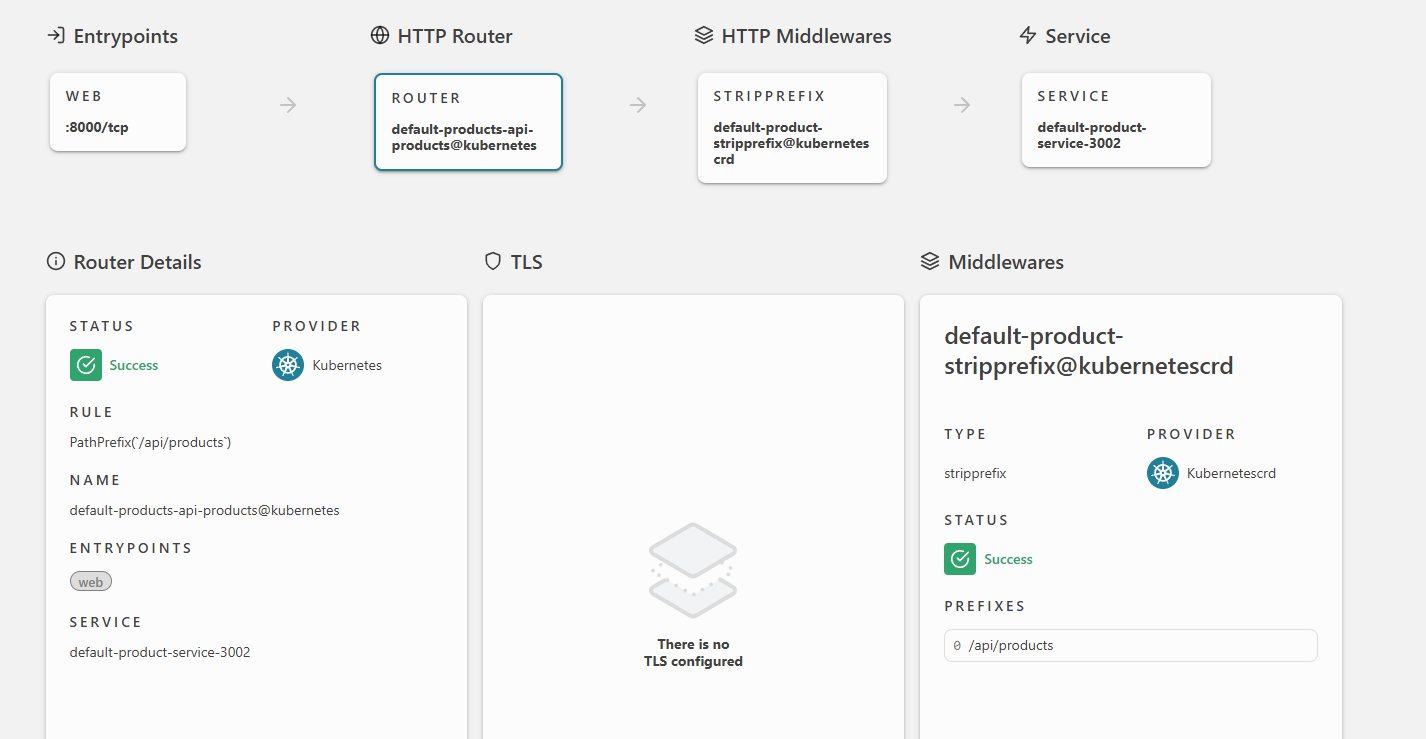Click the default-product-service-3002 service text in Router Details
The height and width of the screenshot is (739, 1426).
click(x=160, y=652)
